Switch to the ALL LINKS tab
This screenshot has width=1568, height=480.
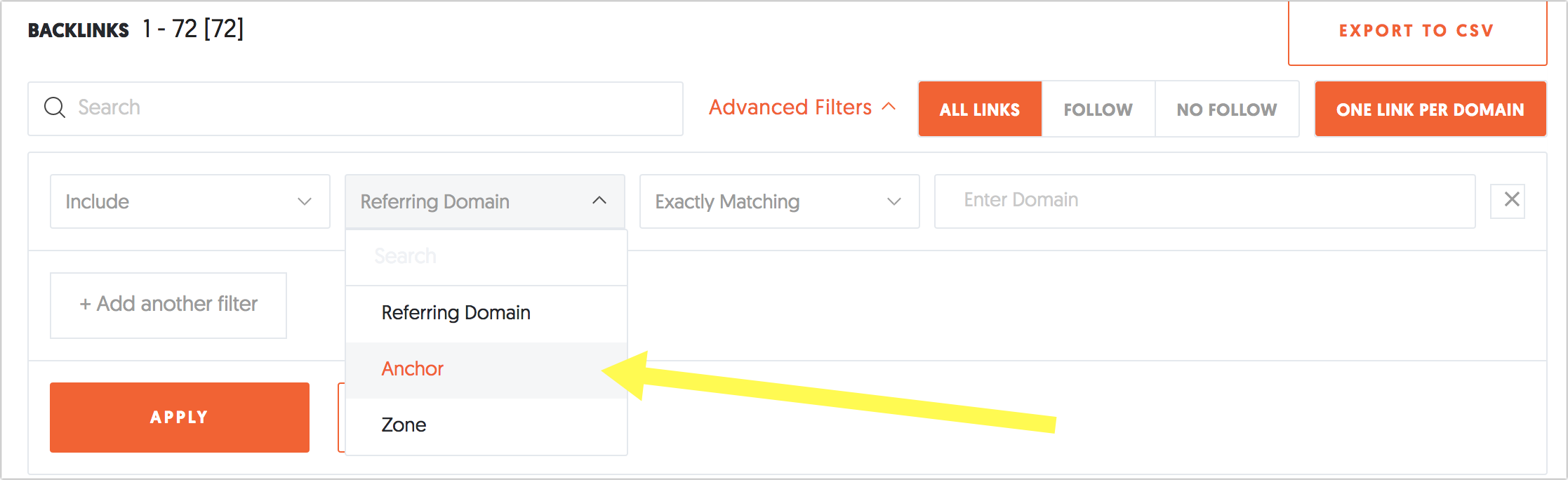click(980, 109)
